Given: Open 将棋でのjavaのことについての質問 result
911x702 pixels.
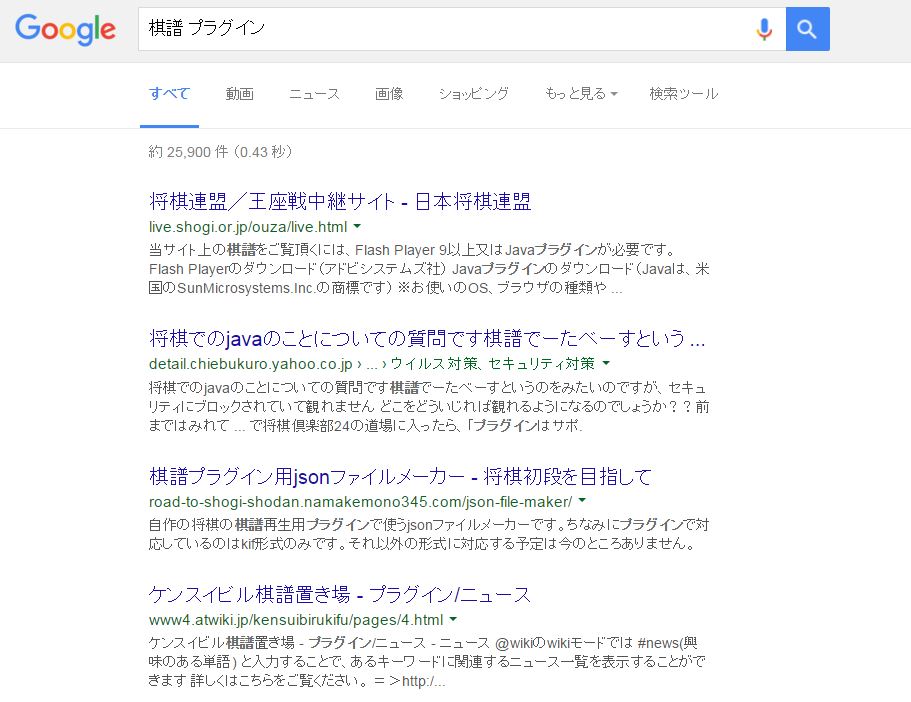Looking at the screenshot, I should click(427, 338).
